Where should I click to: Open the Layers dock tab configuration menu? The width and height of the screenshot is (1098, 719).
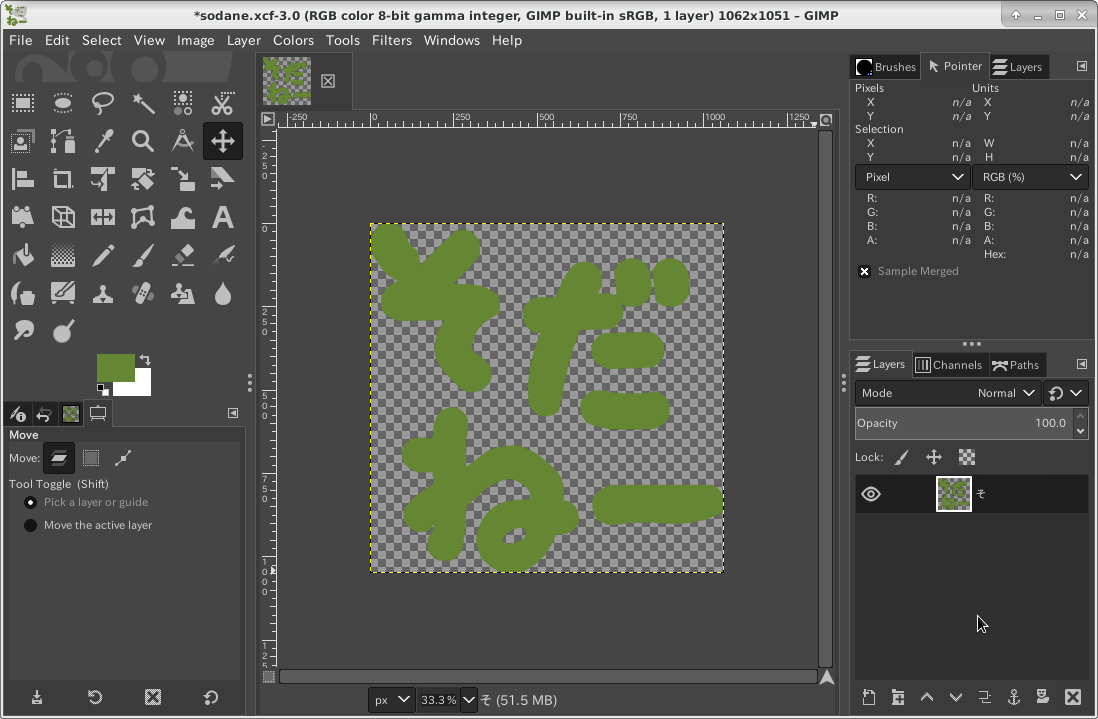coord(1081,364)
